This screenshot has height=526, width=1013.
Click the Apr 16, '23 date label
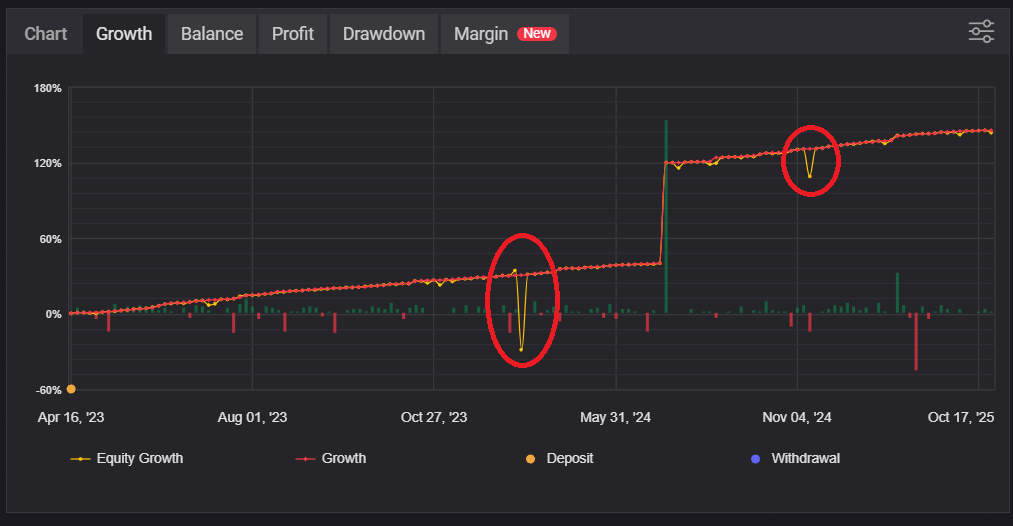70,417
